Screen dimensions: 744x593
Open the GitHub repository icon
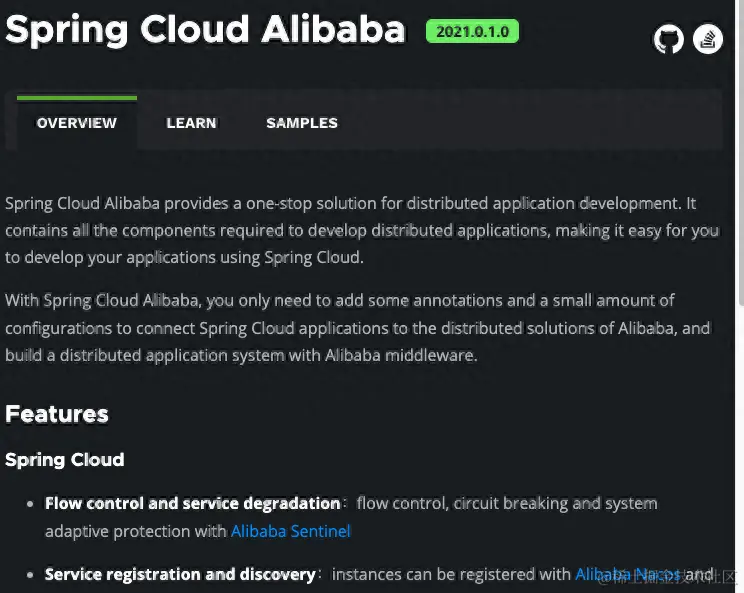[669, 40]
